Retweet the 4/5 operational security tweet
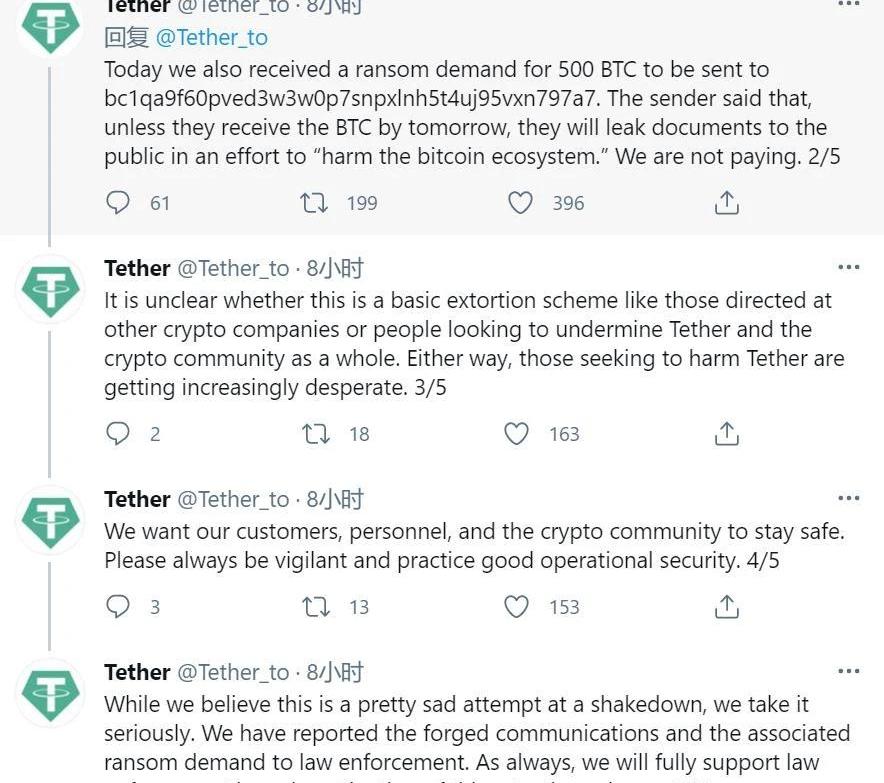Image resolution: width=884 pixels, height=783 pixels. [x=314, y=607]
